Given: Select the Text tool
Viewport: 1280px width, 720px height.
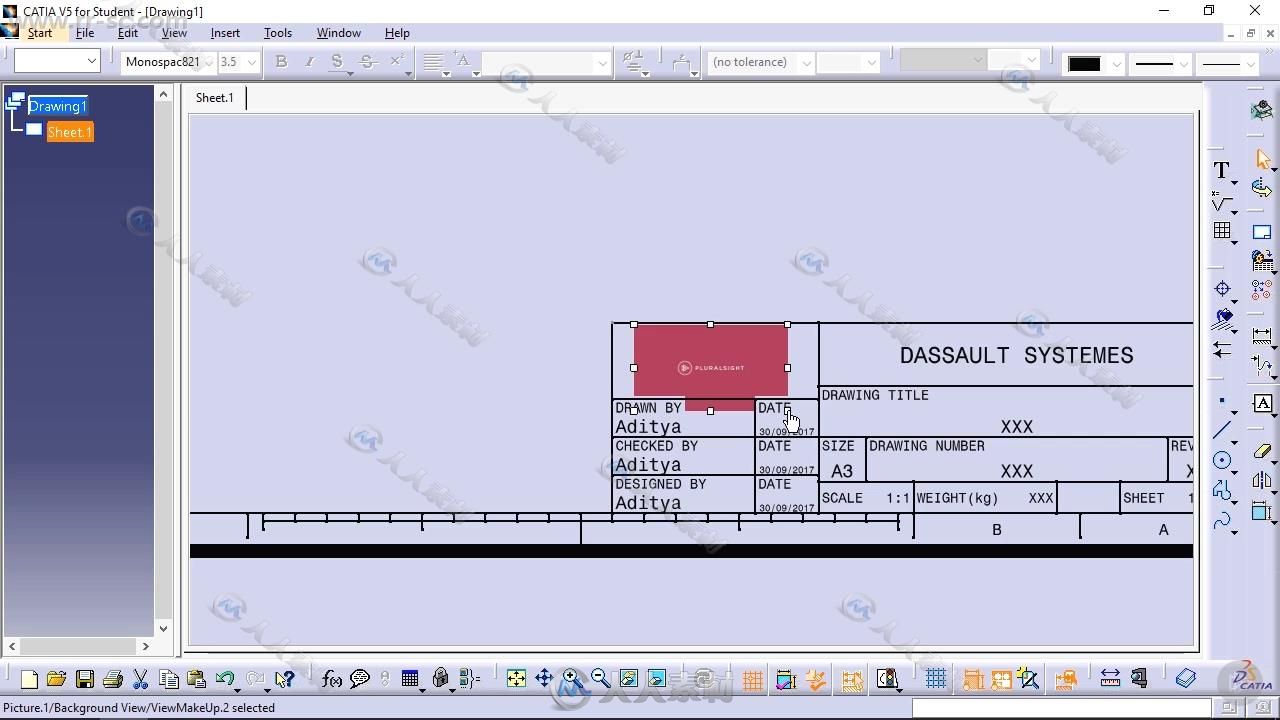Looking at the screenshot, I should (x=1221, y=171).
